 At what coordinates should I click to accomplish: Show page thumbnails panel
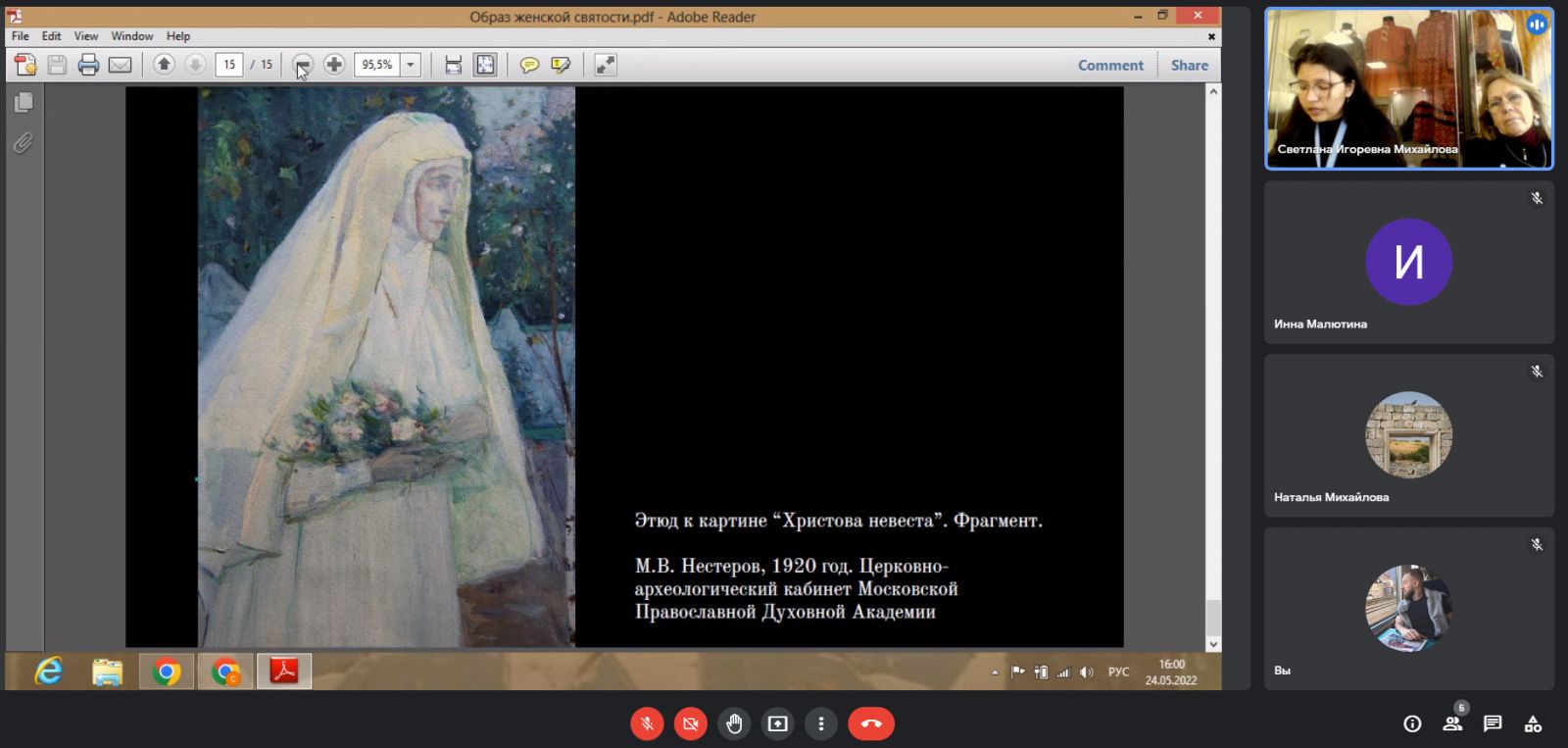pos(24,102)
